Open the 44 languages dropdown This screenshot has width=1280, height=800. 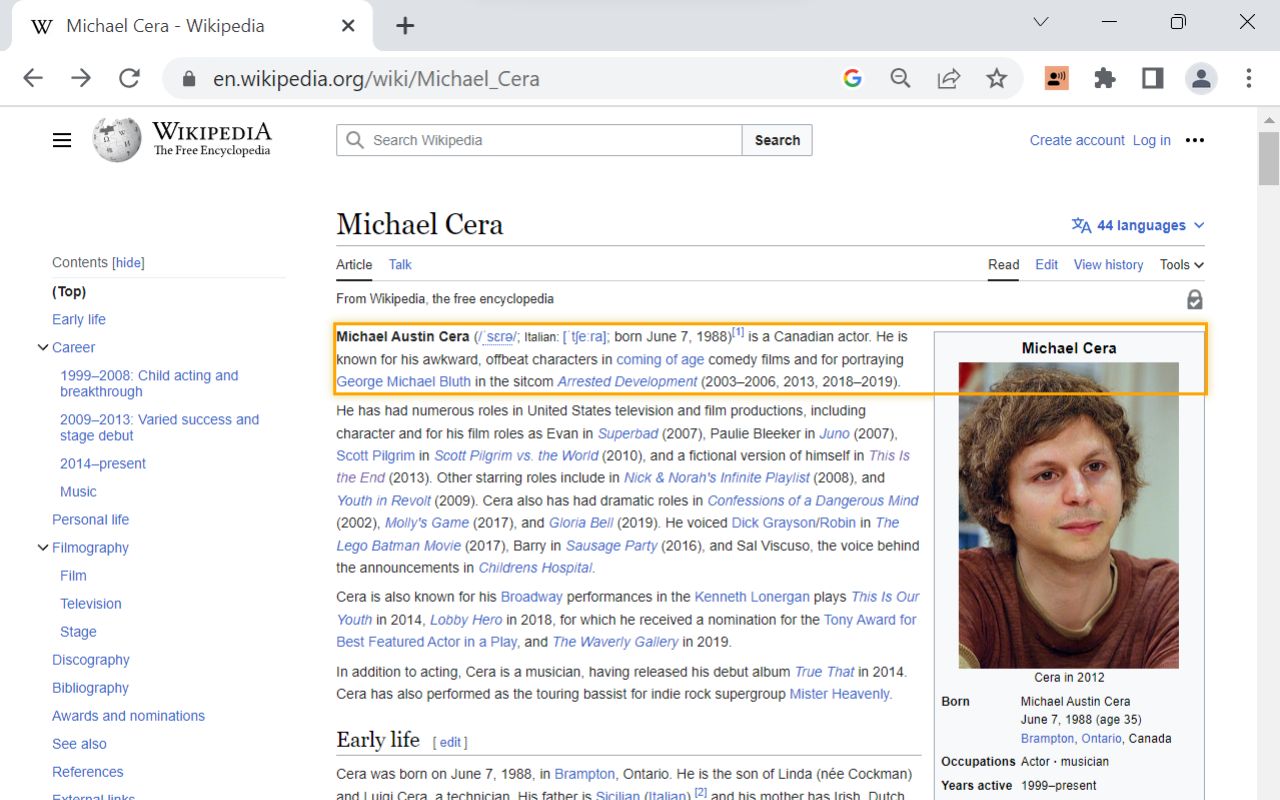click(x=1138, y=225)
